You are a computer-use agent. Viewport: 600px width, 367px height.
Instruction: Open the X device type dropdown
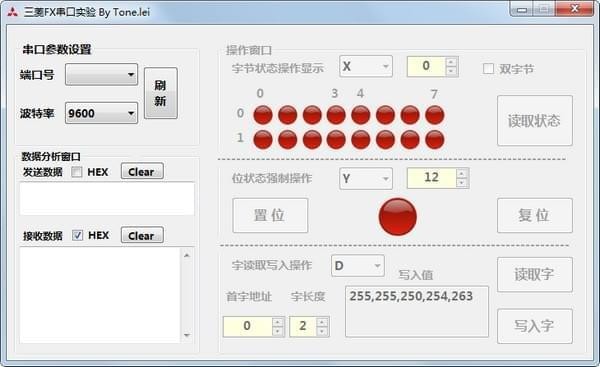tap(366, 66)
